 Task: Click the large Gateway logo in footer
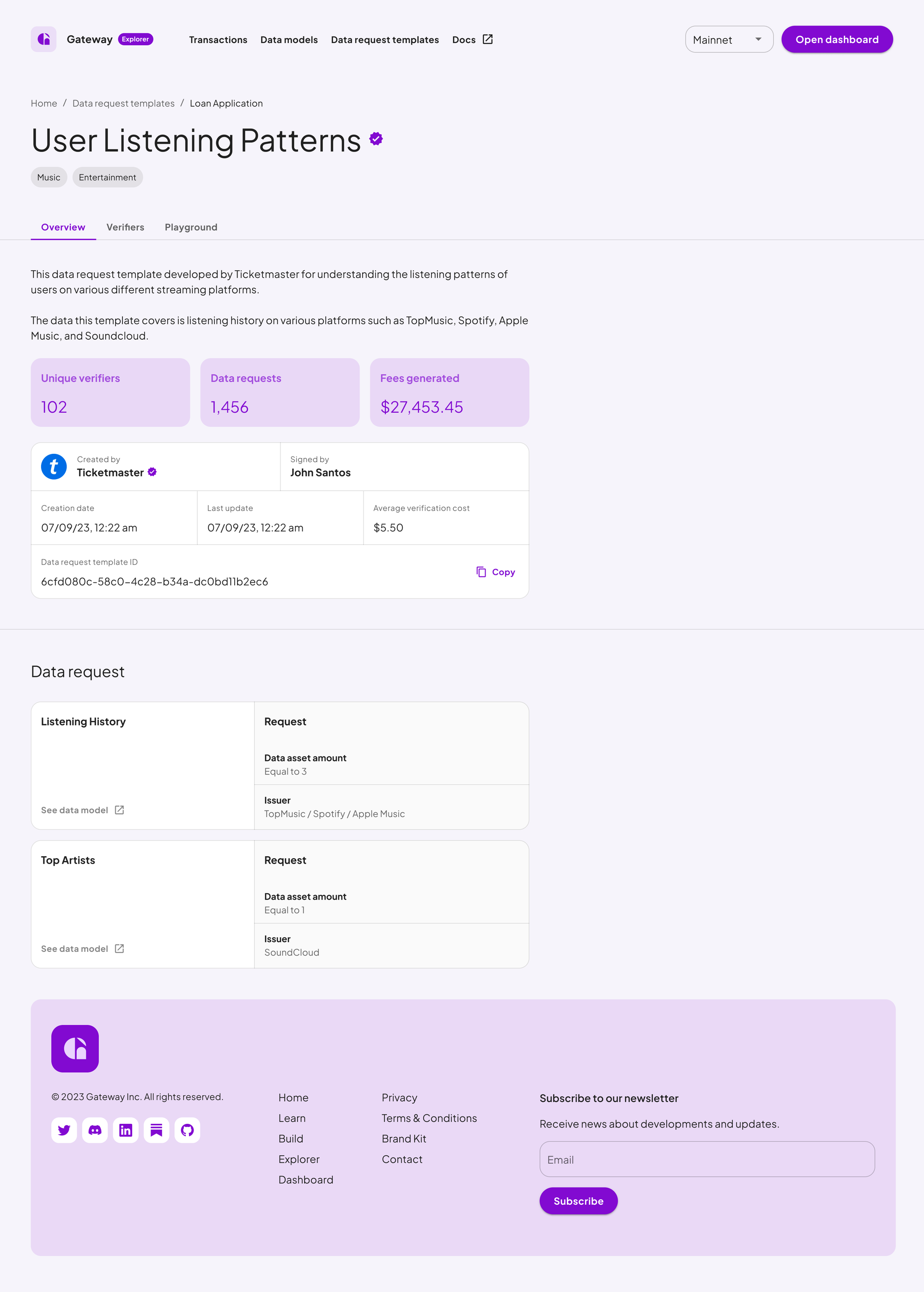(75, 1048)
